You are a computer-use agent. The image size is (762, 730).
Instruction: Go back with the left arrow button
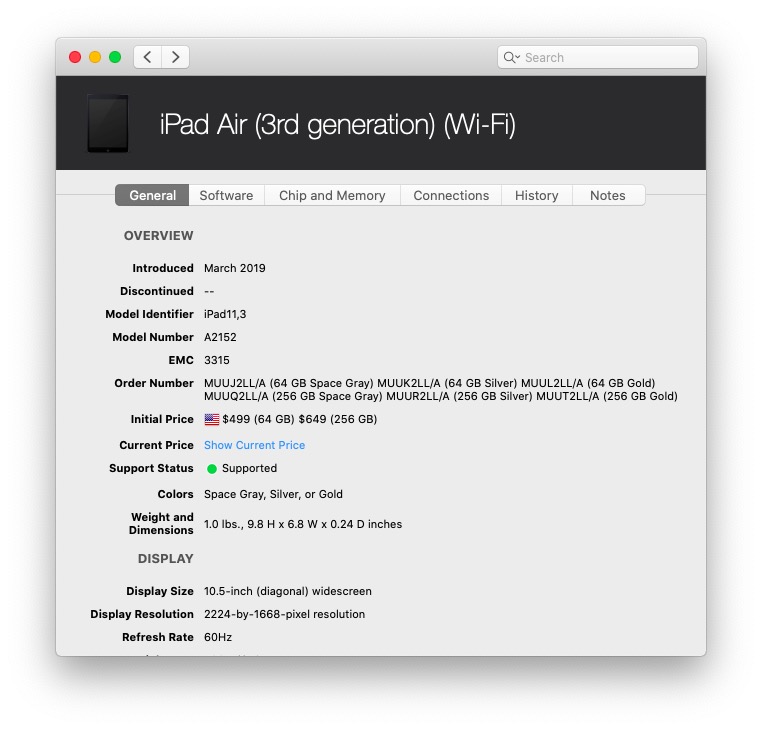(148, 57)
